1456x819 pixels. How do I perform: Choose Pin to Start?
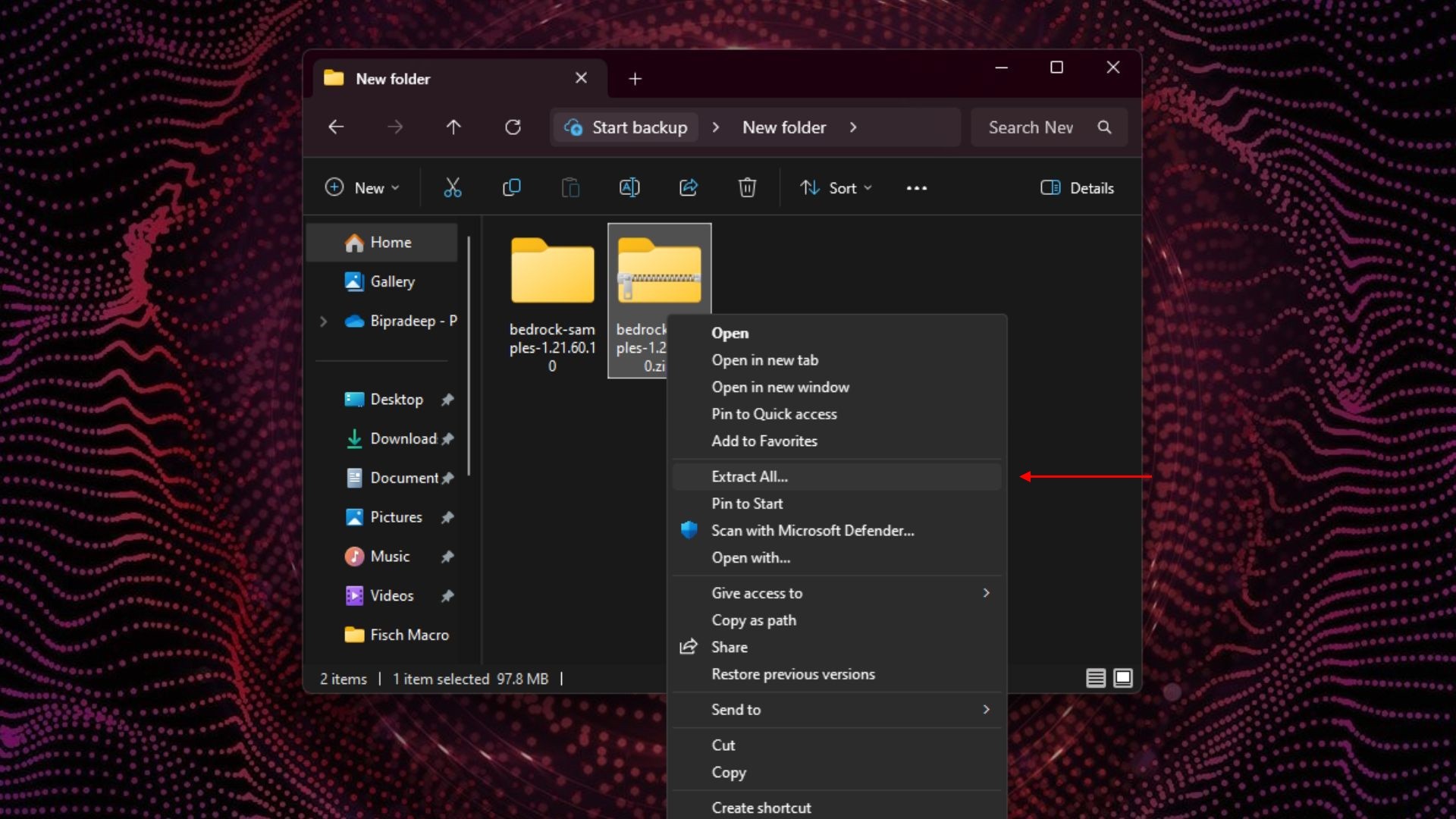point(836,504)
